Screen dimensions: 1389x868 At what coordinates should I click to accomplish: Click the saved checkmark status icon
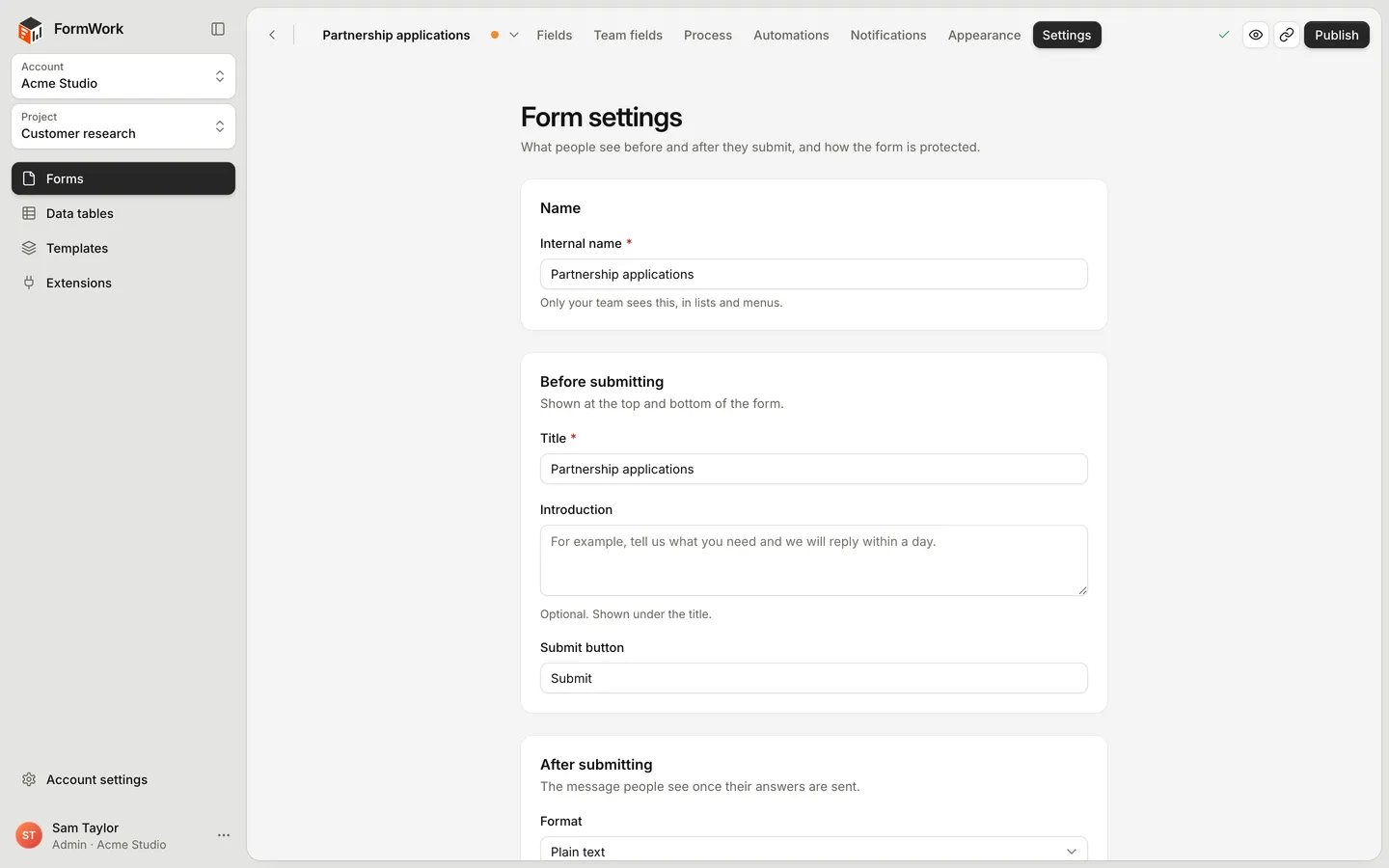click(x=1224, y=35)
